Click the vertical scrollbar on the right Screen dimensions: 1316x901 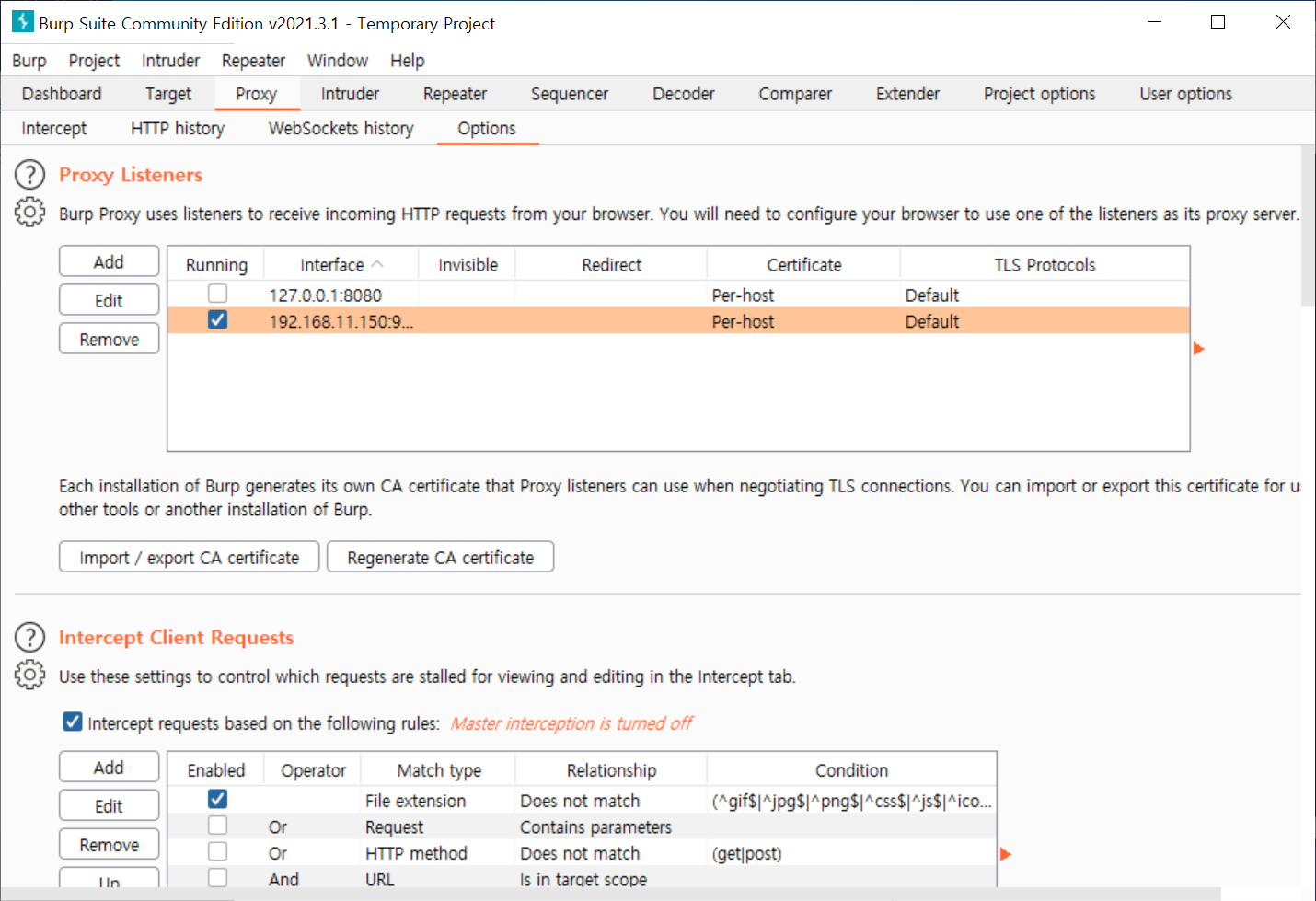pos(1308,225)
